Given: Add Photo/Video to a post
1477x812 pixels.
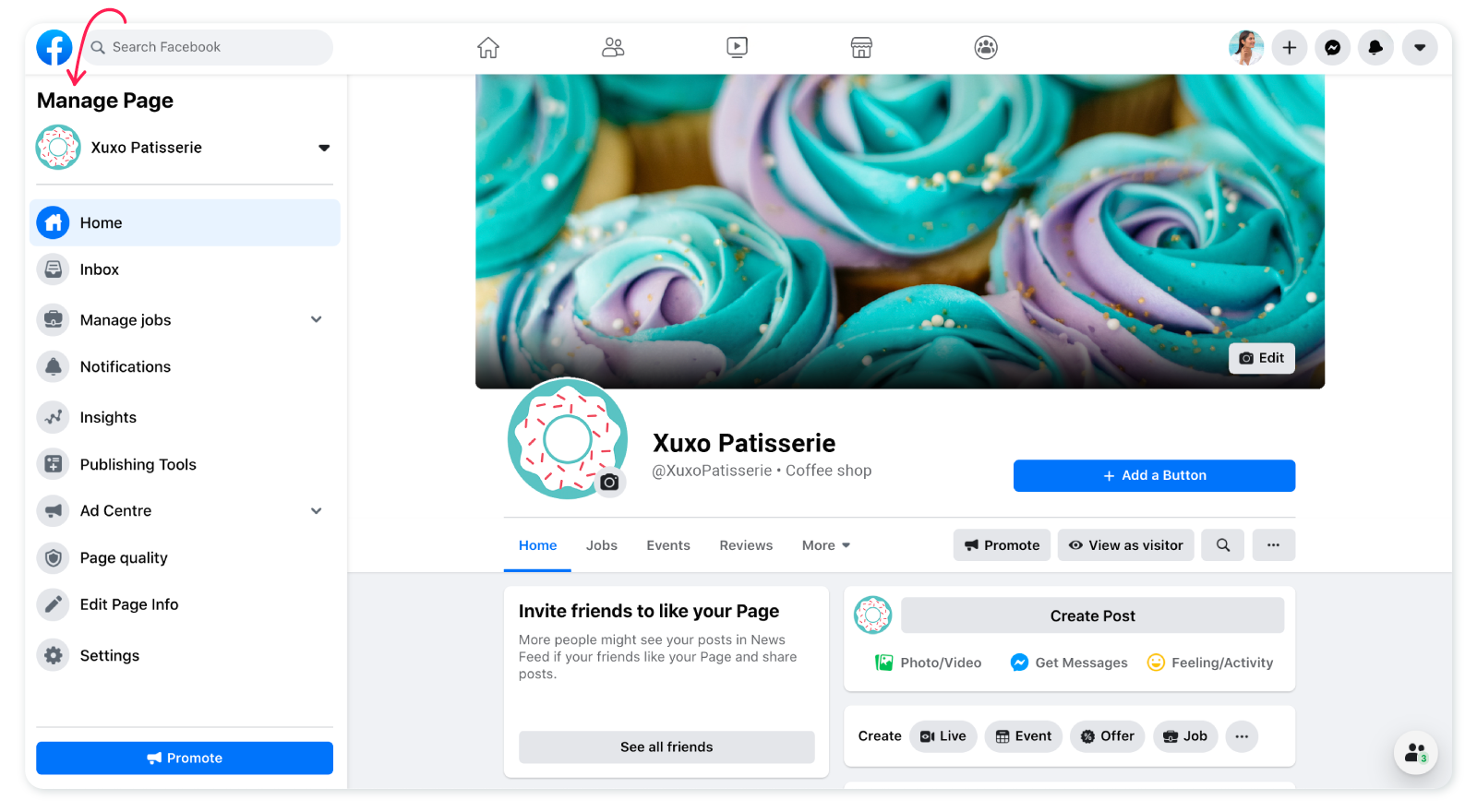Looking at the screenshot, I should pos(929,663).
